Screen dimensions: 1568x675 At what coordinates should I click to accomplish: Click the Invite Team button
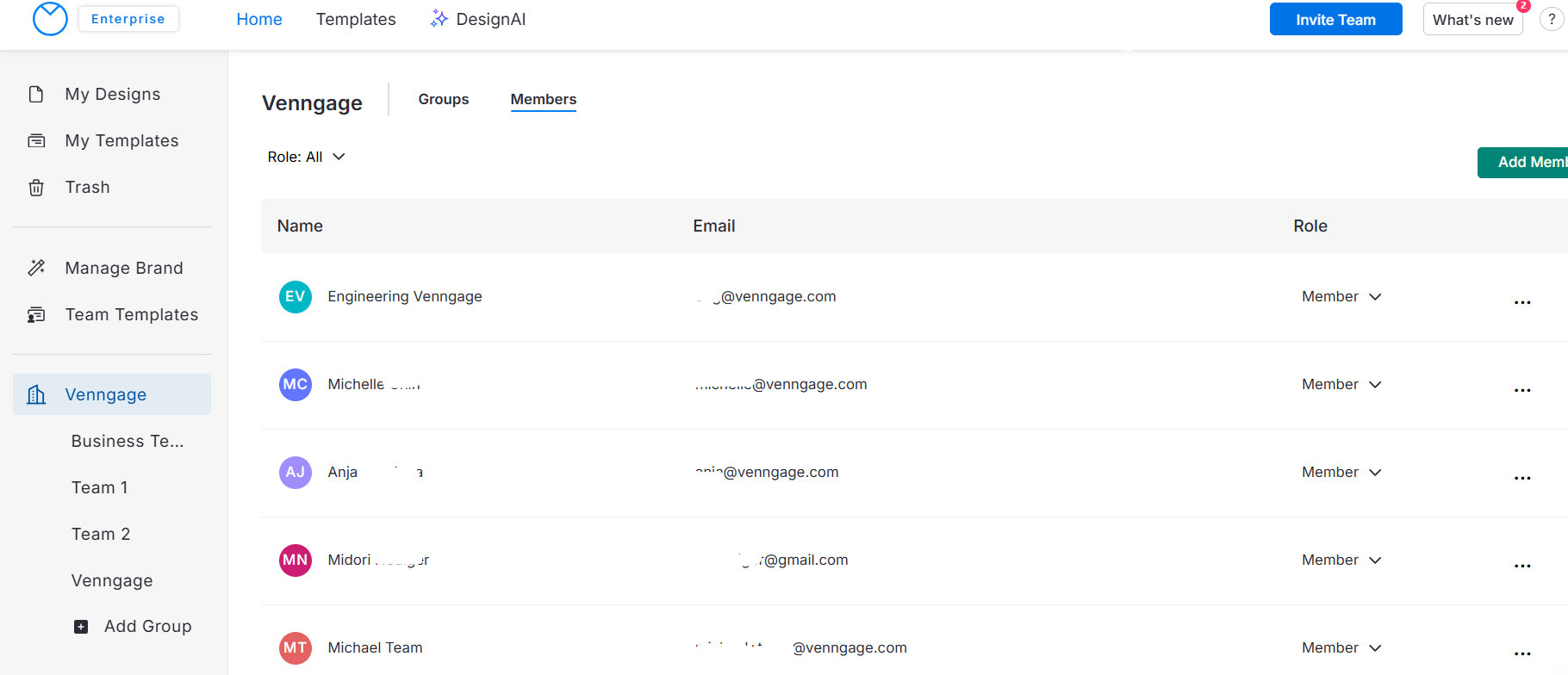1335,20
